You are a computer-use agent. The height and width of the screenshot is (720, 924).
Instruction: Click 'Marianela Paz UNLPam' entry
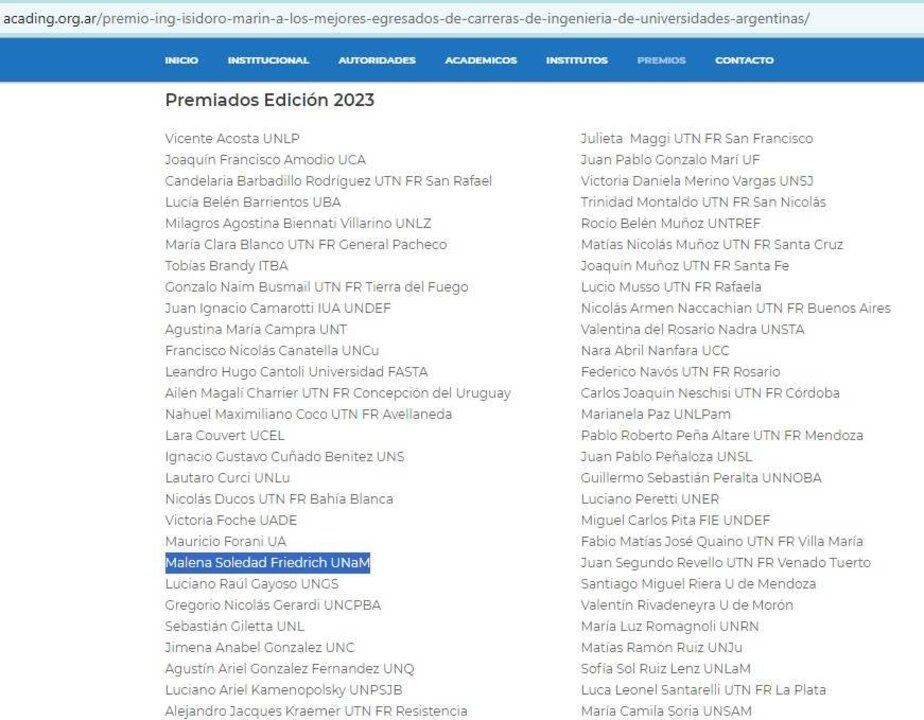click(x=656, y=414)
